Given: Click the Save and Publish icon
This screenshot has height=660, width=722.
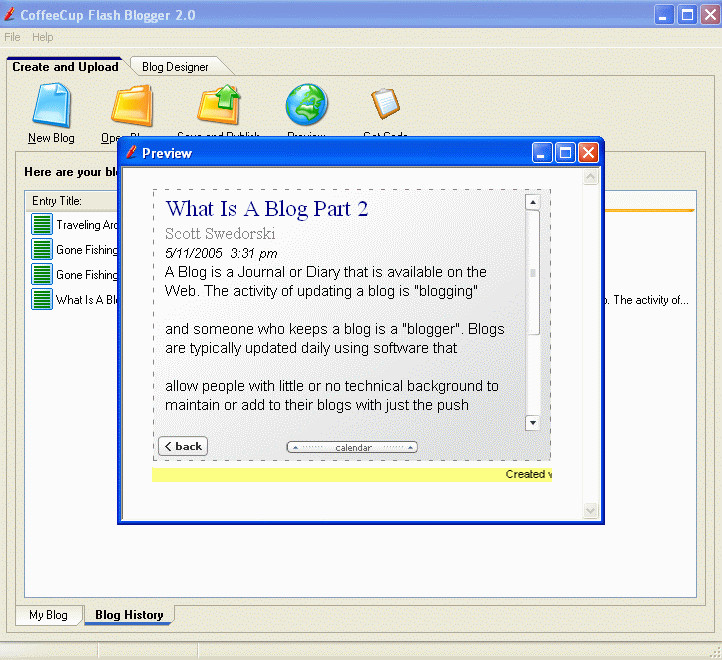Looking at the screenshot, I should tap(219, 105).
